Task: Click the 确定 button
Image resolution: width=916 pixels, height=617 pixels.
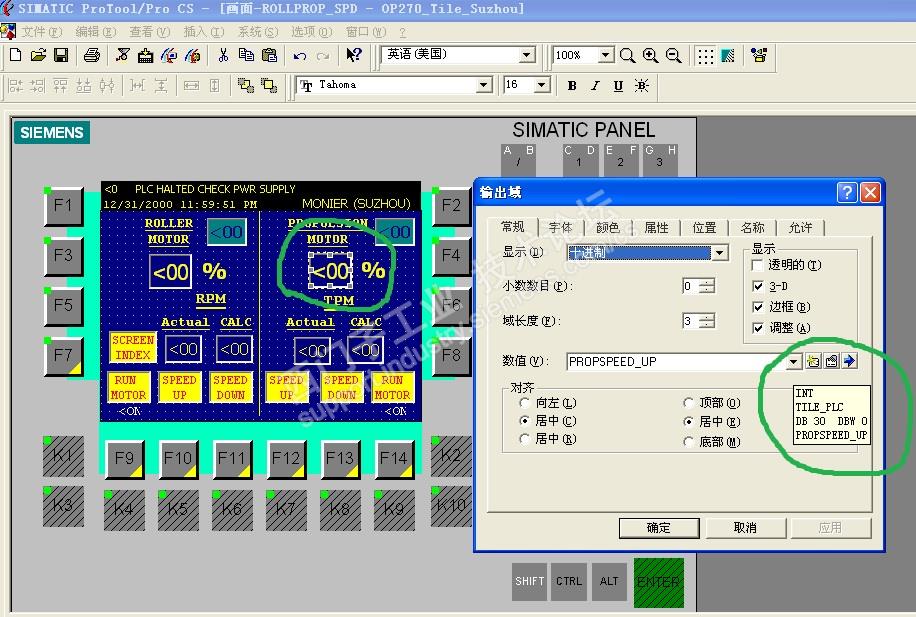Action: [659, 528]
